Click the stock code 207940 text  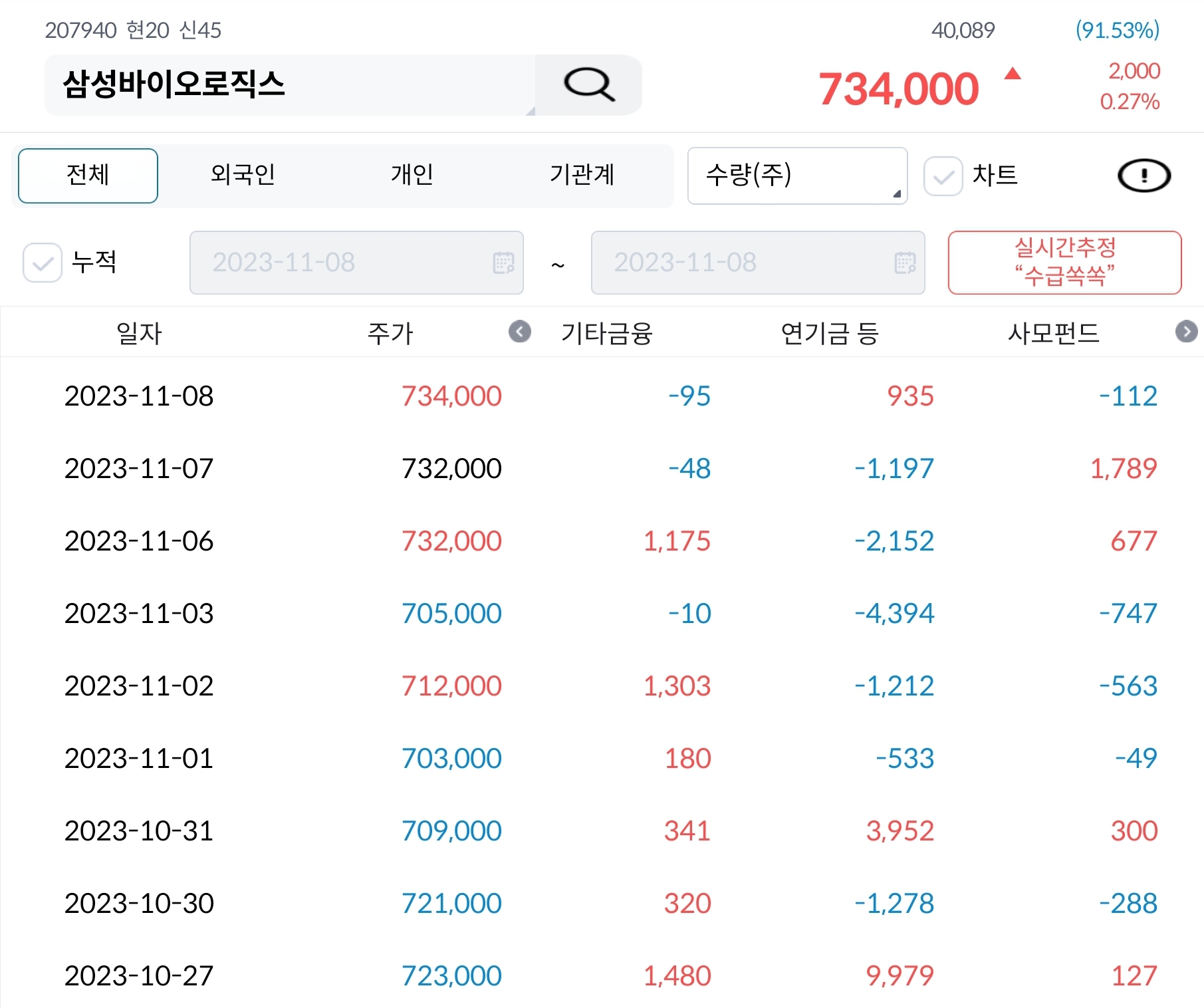[x=80, y=31]
